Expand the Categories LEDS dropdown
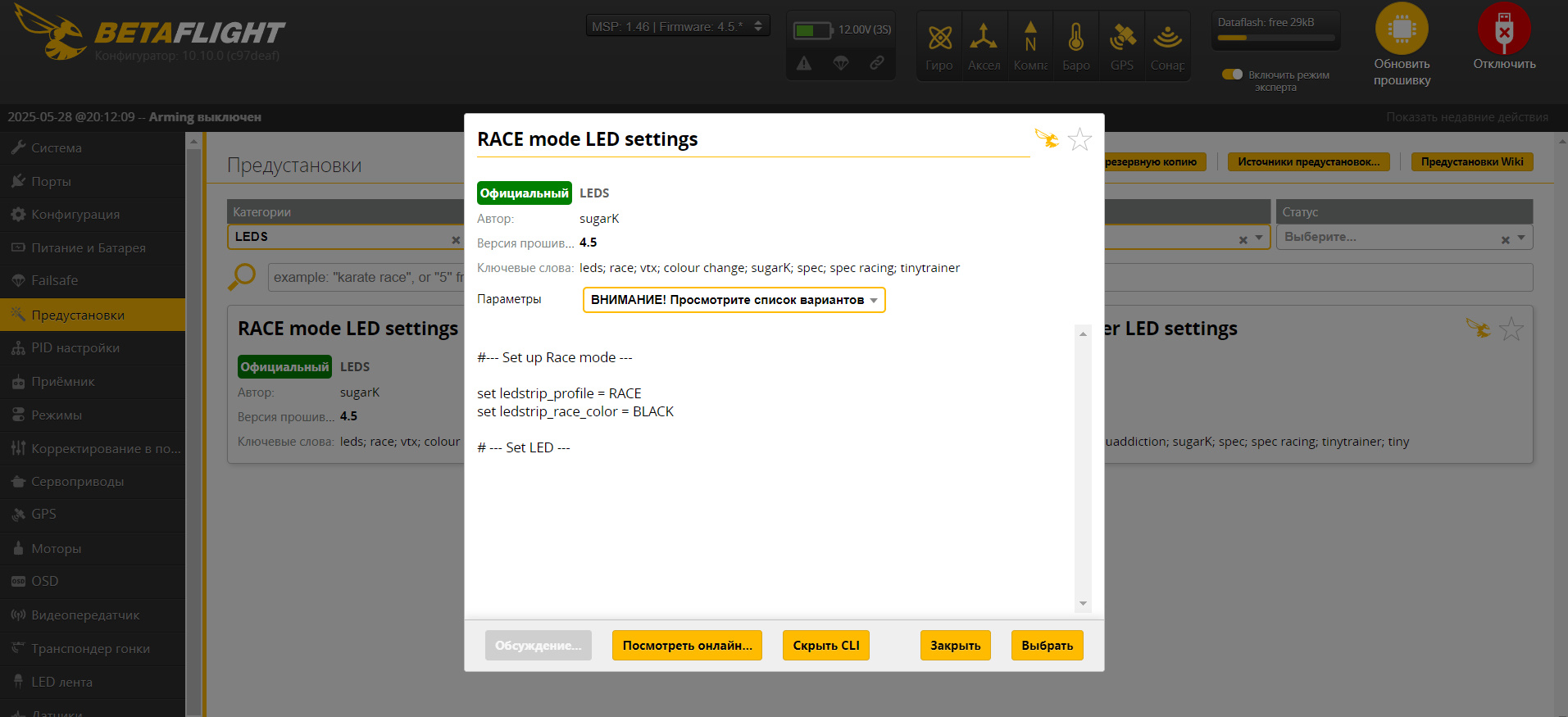1568x717 pixels. coord(345,237)
